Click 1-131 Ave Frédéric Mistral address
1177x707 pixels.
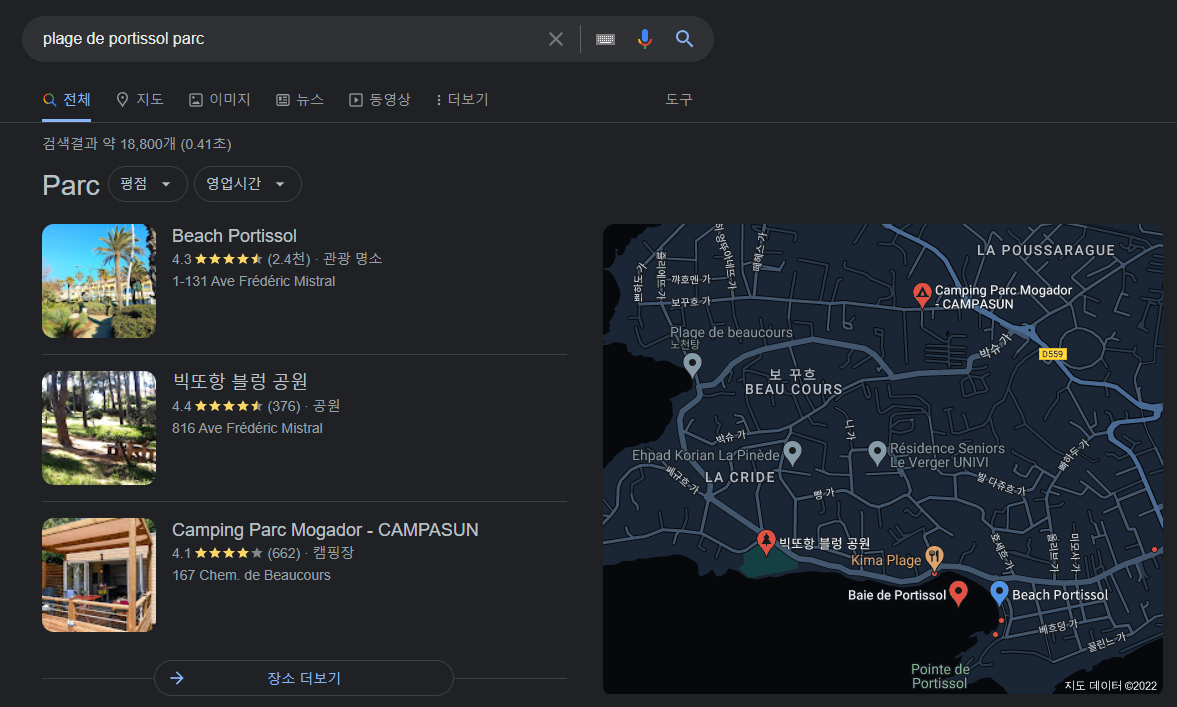click(254, 281)
